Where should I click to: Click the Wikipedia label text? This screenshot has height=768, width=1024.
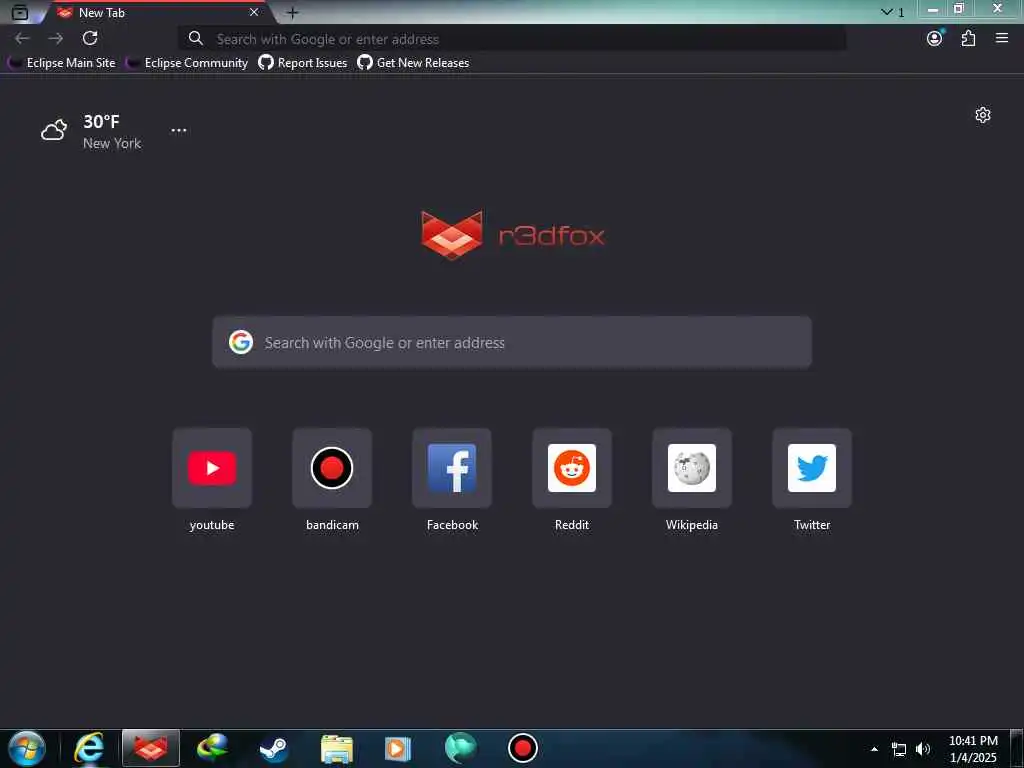pos(692,525)
